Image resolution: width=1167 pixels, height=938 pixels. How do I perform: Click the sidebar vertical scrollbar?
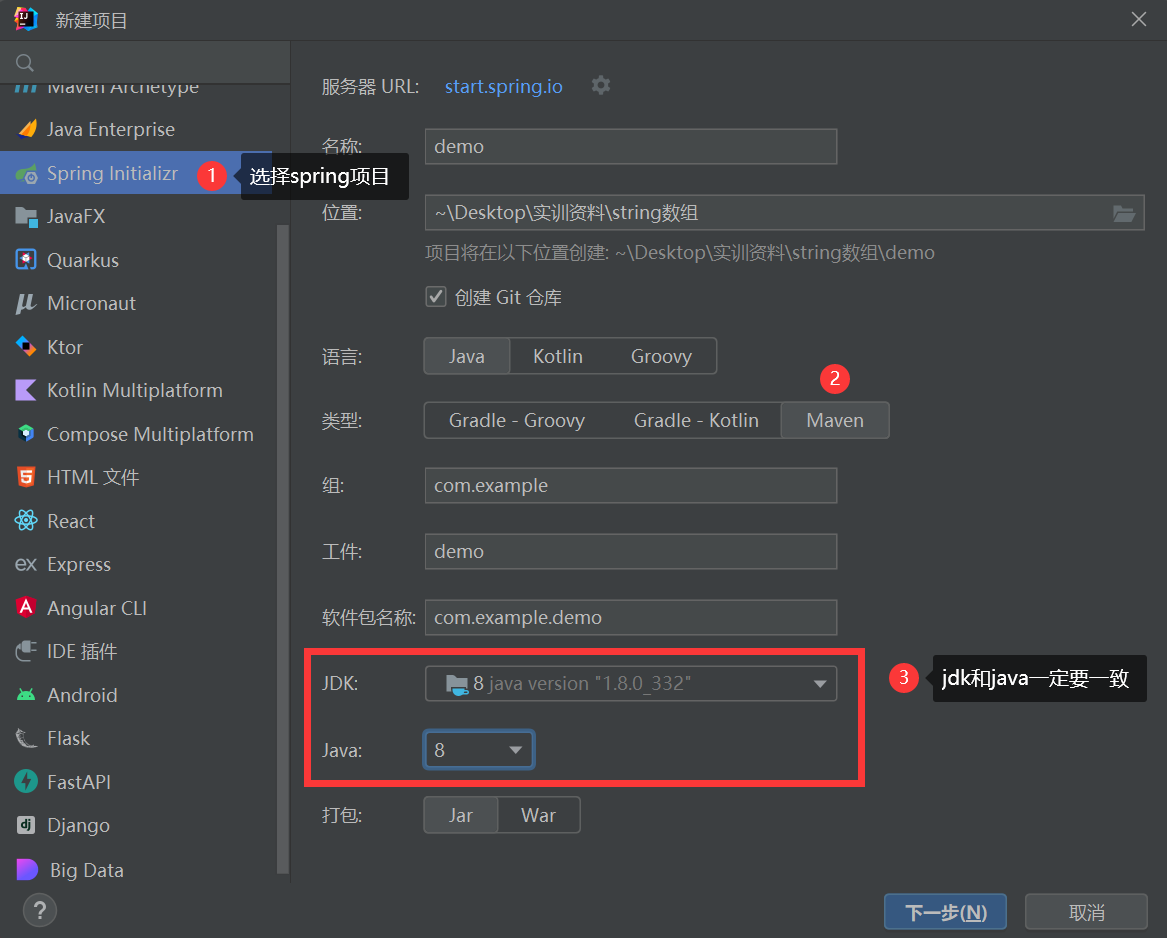tap(282, 549)
